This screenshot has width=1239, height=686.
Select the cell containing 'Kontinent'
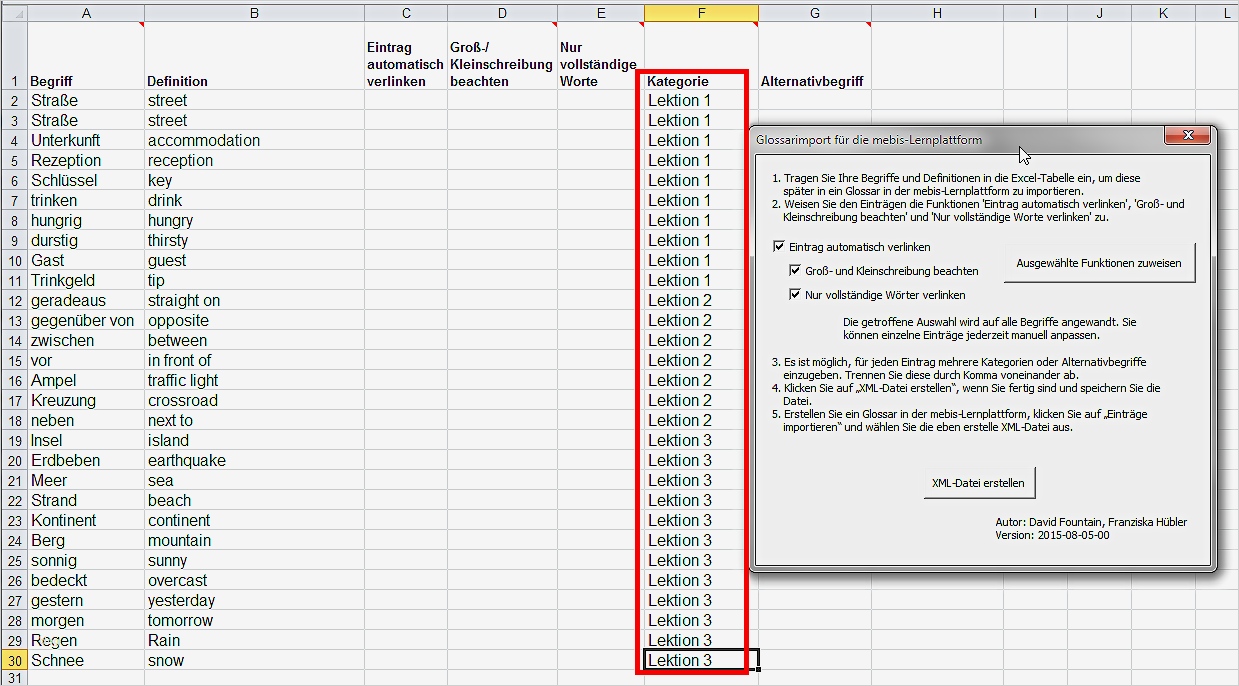86,520
